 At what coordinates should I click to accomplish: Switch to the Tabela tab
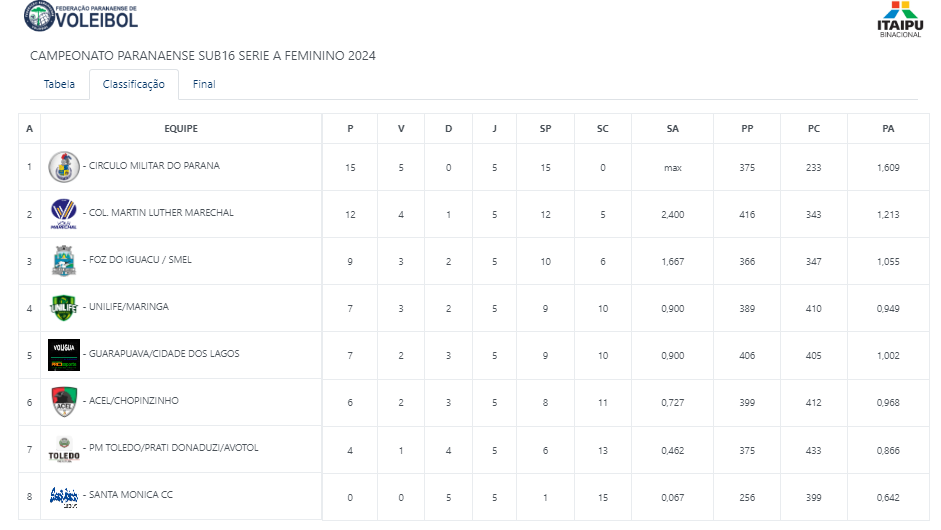pyautogui.click(x=59, y=84)
